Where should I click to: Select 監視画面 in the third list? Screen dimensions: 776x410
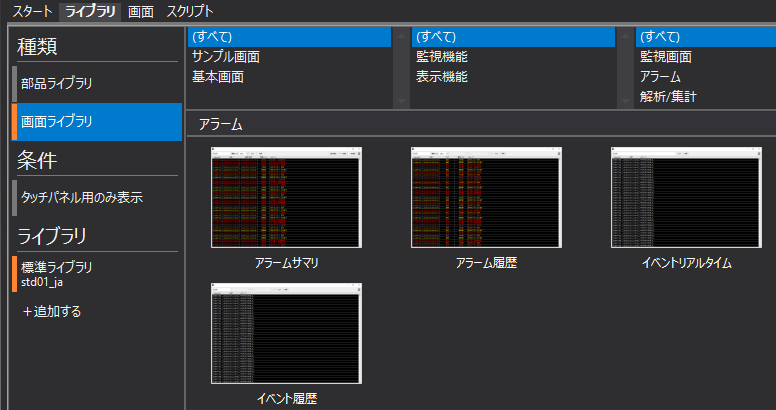coord(666,57)
